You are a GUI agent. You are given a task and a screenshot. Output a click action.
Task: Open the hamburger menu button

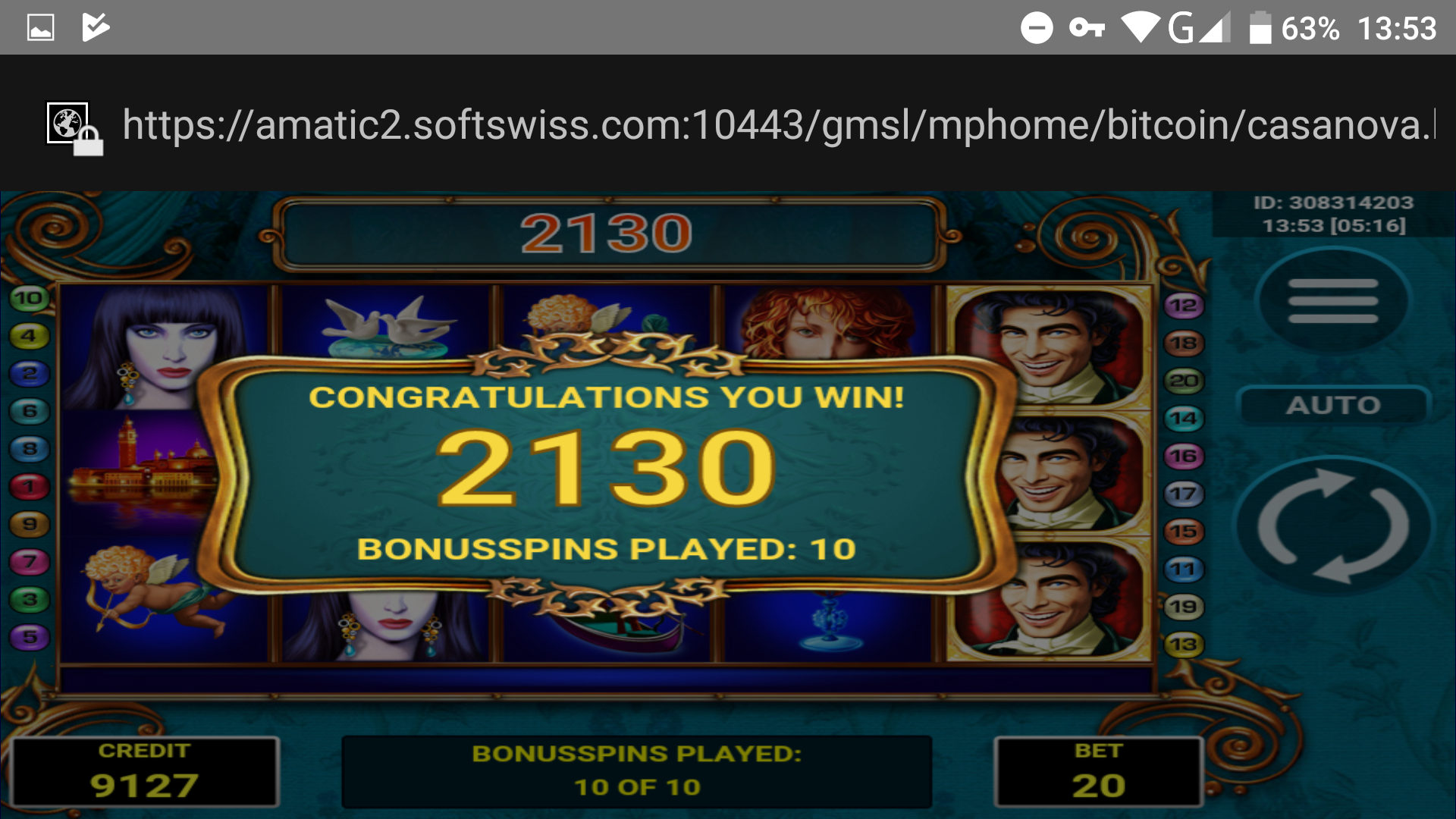[1332, 301]
